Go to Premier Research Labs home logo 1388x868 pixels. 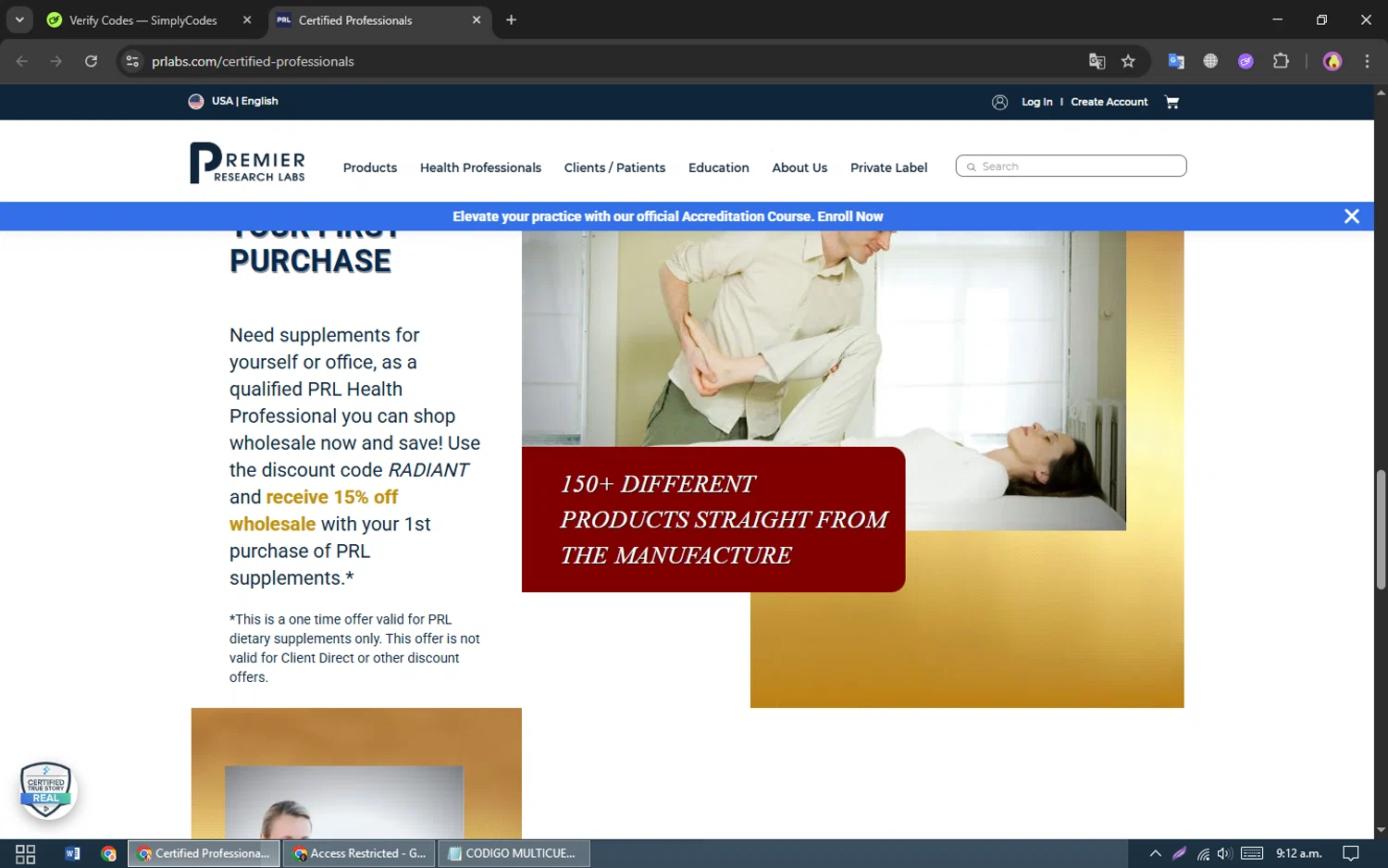click(x=247, y=162)
